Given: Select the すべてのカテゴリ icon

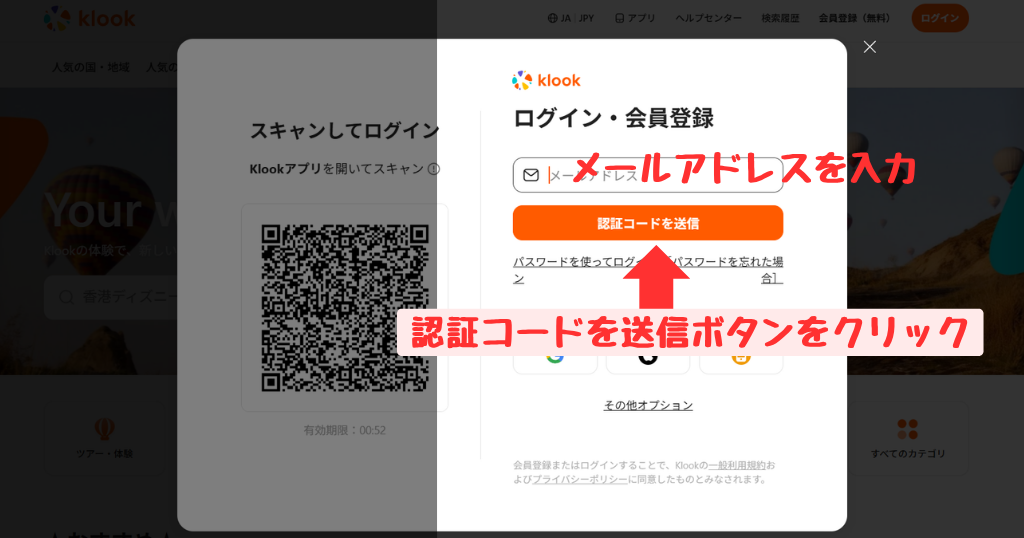Looking at the screenshot, I should point(908,429).
